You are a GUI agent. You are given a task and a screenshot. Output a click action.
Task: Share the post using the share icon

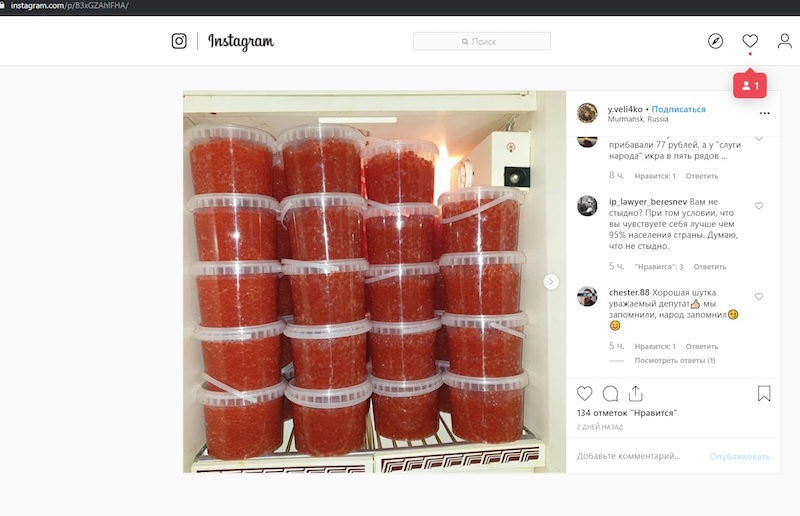tap(635, 394)
